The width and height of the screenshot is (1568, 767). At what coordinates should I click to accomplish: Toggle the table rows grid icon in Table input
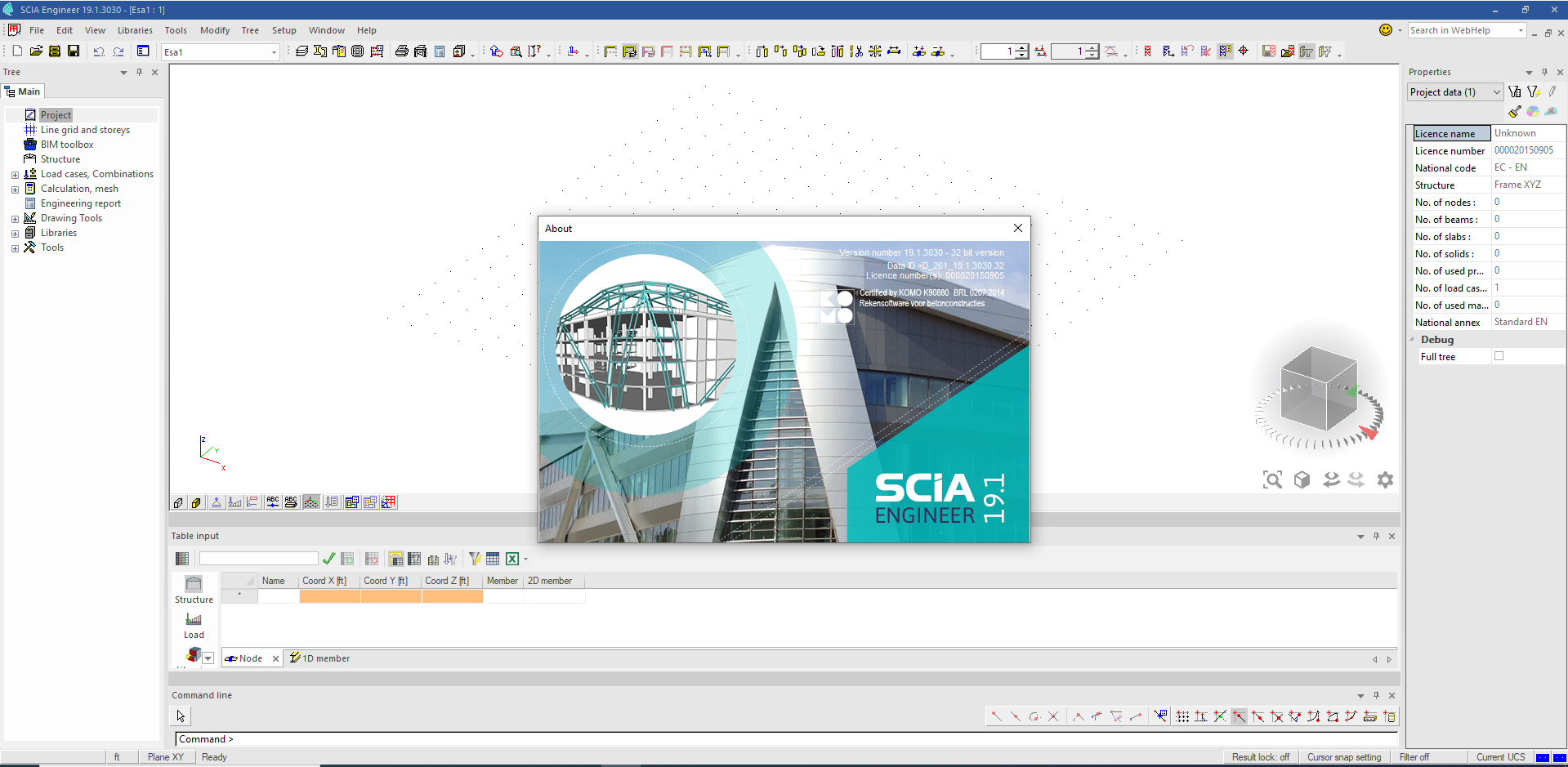pyautogui.click(x=182, y=559)
